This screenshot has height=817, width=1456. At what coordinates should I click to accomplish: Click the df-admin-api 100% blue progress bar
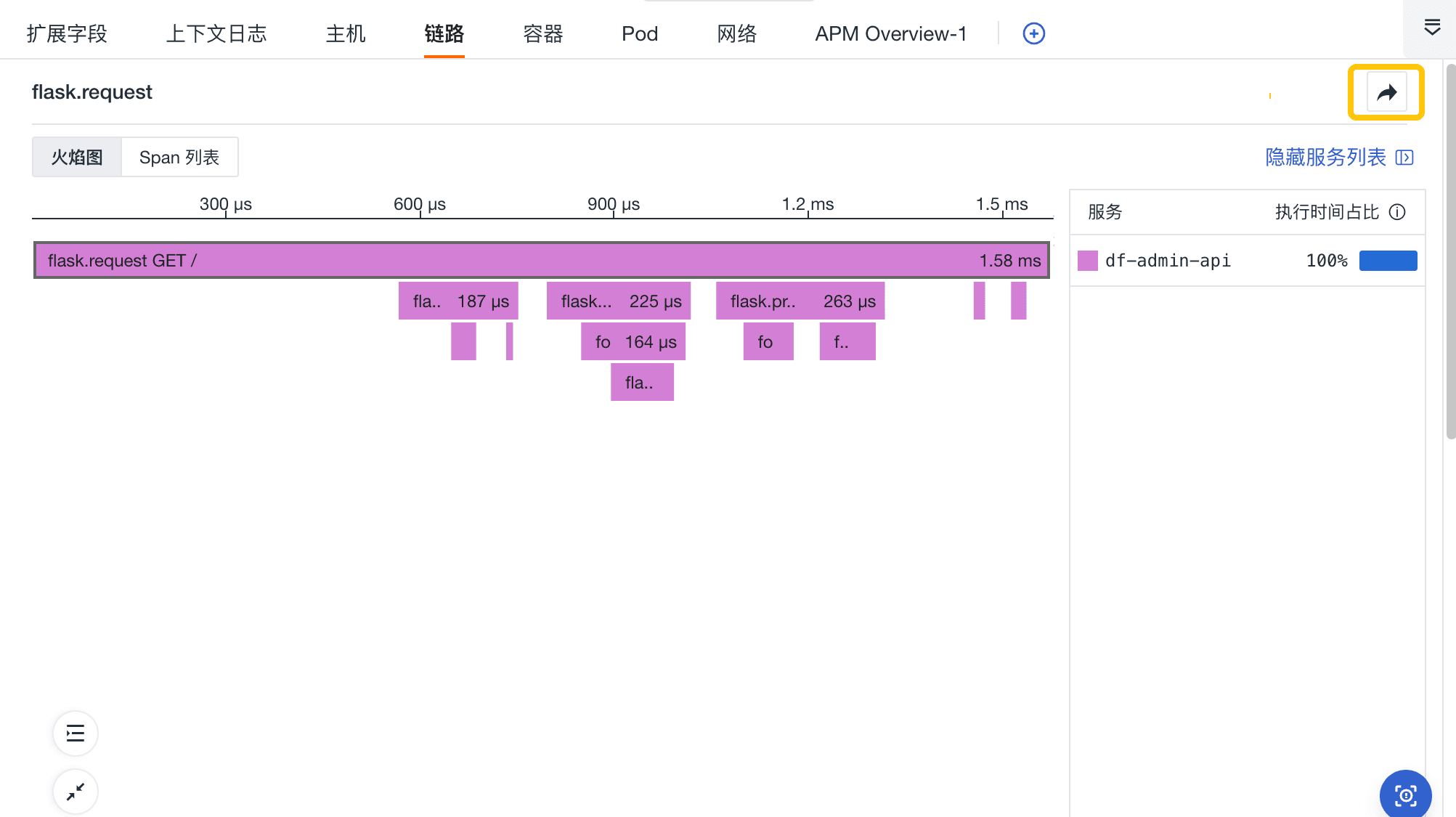[1388, 261]
